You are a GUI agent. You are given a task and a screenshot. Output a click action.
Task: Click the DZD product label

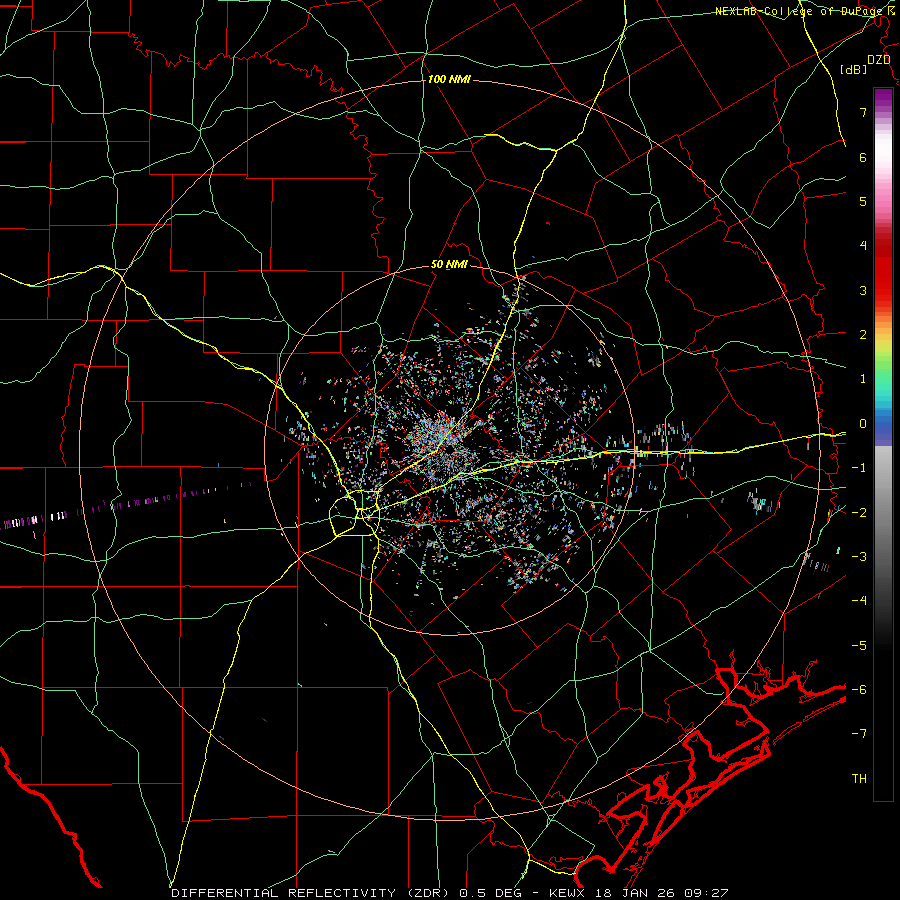879,60
